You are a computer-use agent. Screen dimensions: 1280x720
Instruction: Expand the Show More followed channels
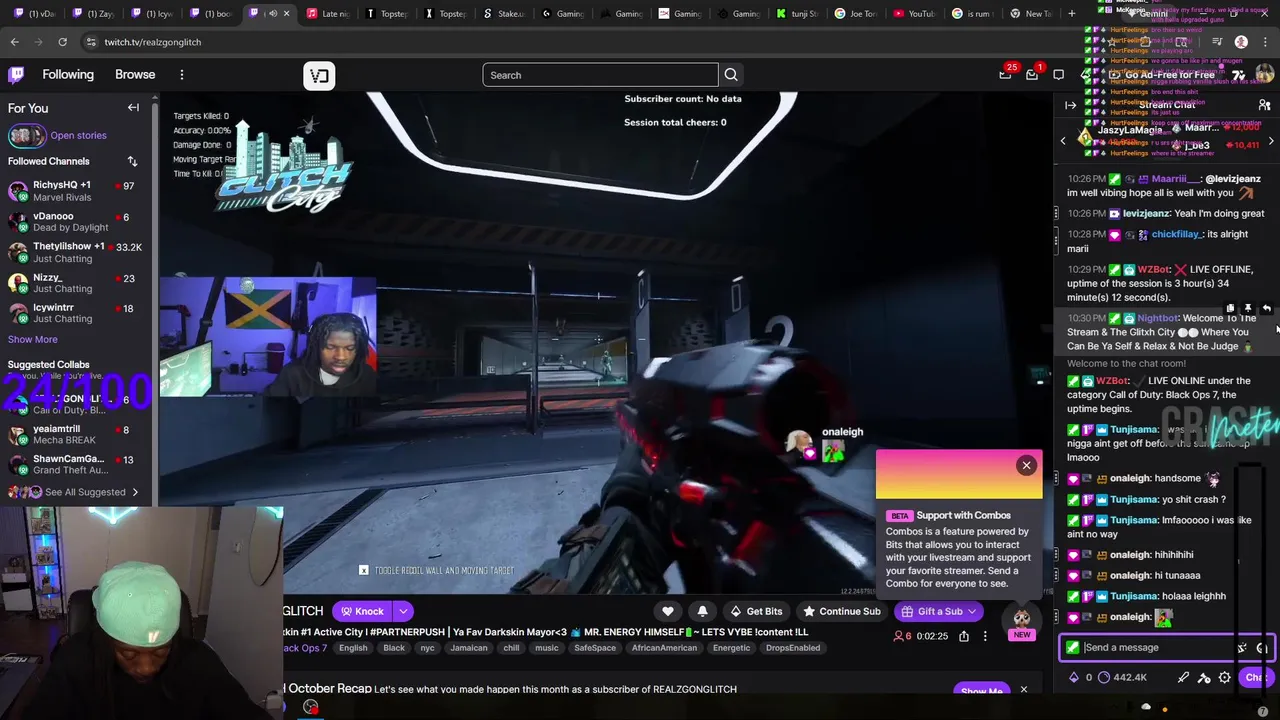32,339
